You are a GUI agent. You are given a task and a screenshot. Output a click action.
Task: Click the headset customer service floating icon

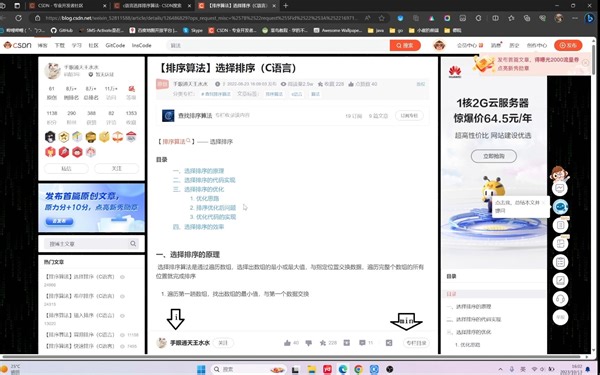[561, 299]
